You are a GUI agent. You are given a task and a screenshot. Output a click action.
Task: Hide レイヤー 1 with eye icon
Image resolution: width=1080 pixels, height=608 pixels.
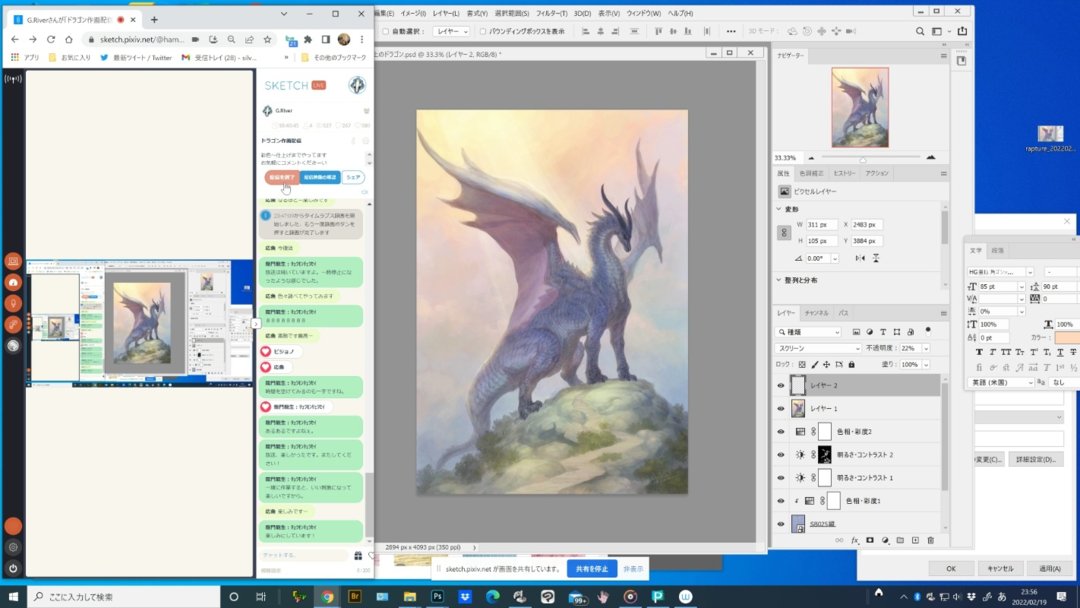[780, 408]
